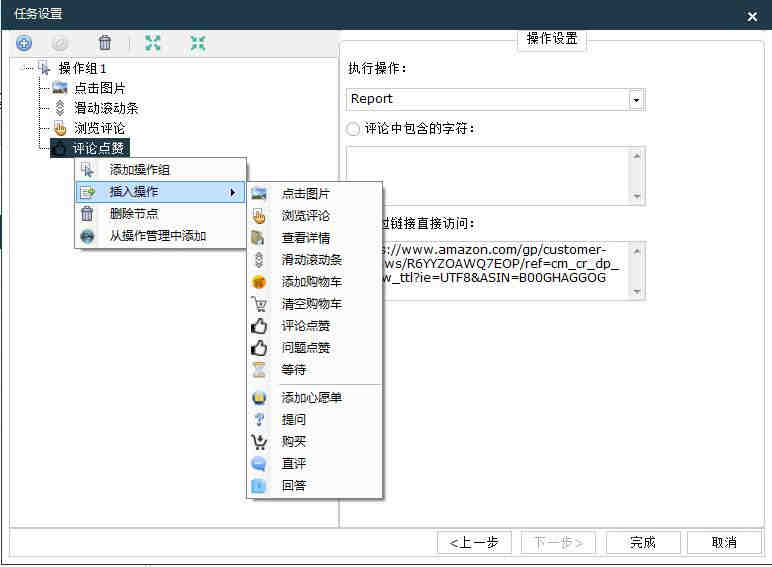Click the 购买 cart icon in submenu
Image resolution: width=772 pixels, height=567 pixels.
(259, 441)
